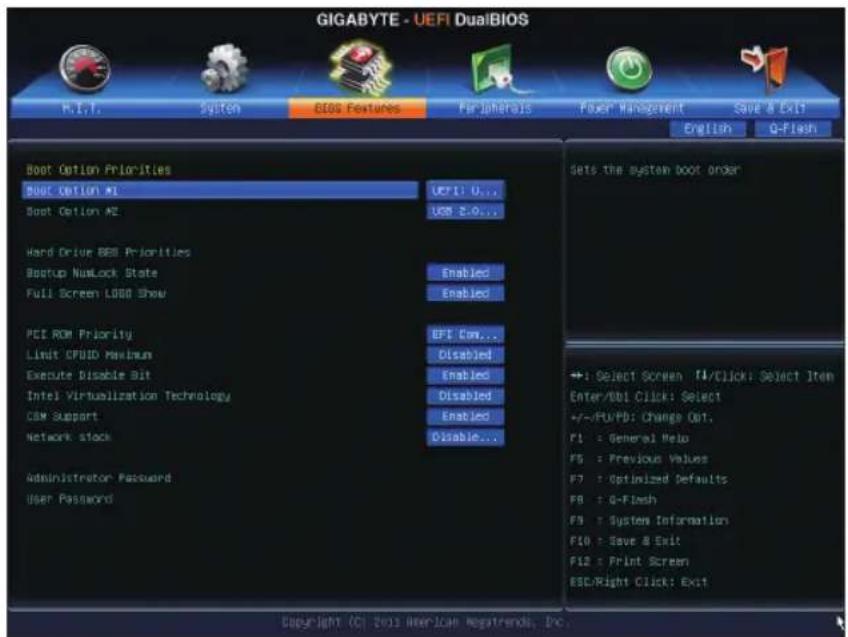The height and width of the screenshot is (637, 848).
Task: Select PCI ROM Priority label
Action: pyautogui.click(x=79, y=335)
